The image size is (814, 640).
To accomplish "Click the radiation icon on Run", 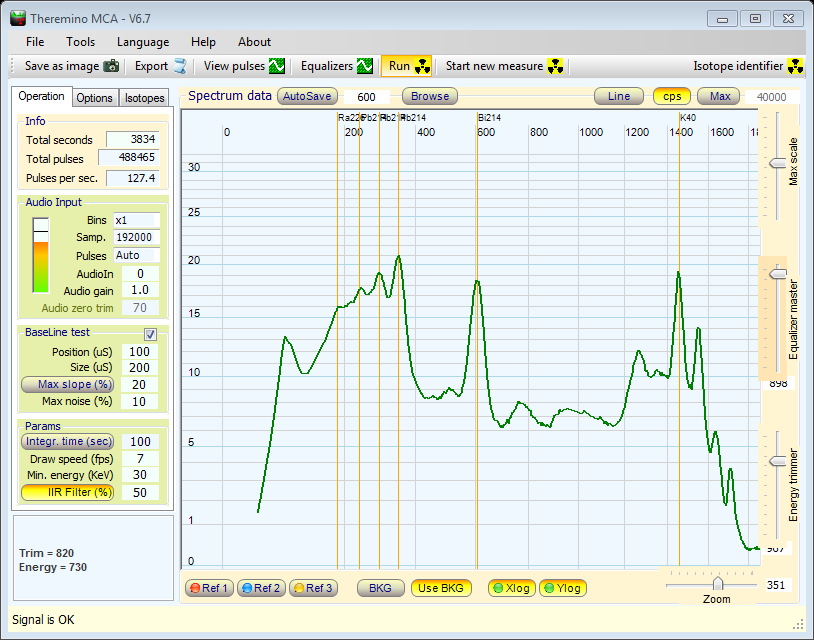I will point(422,67).
